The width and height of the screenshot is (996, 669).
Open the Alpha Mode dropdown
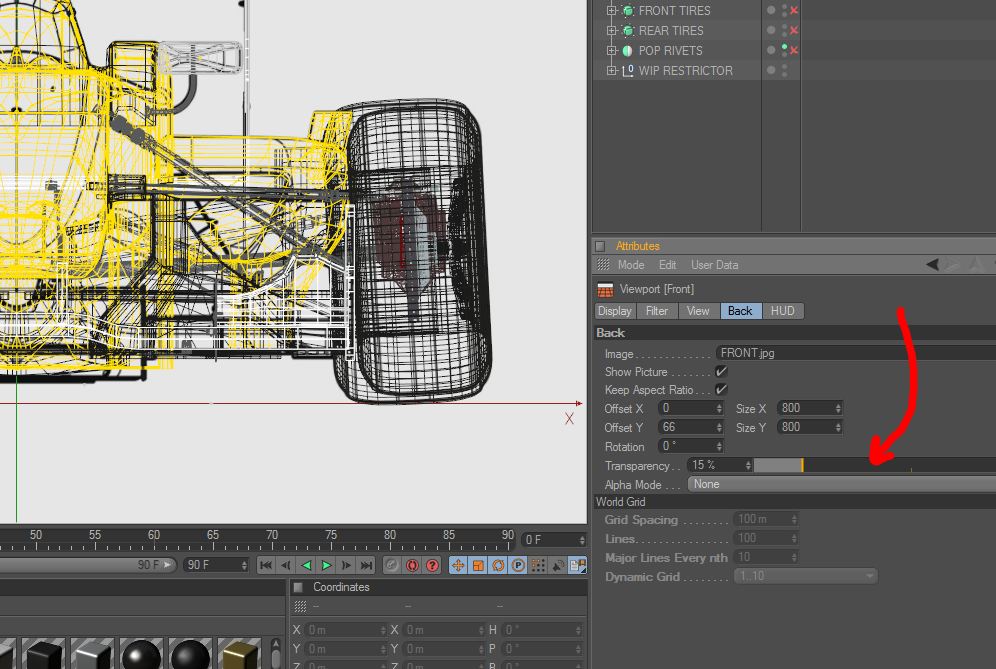pyautogui.click(x=840, y=484)
